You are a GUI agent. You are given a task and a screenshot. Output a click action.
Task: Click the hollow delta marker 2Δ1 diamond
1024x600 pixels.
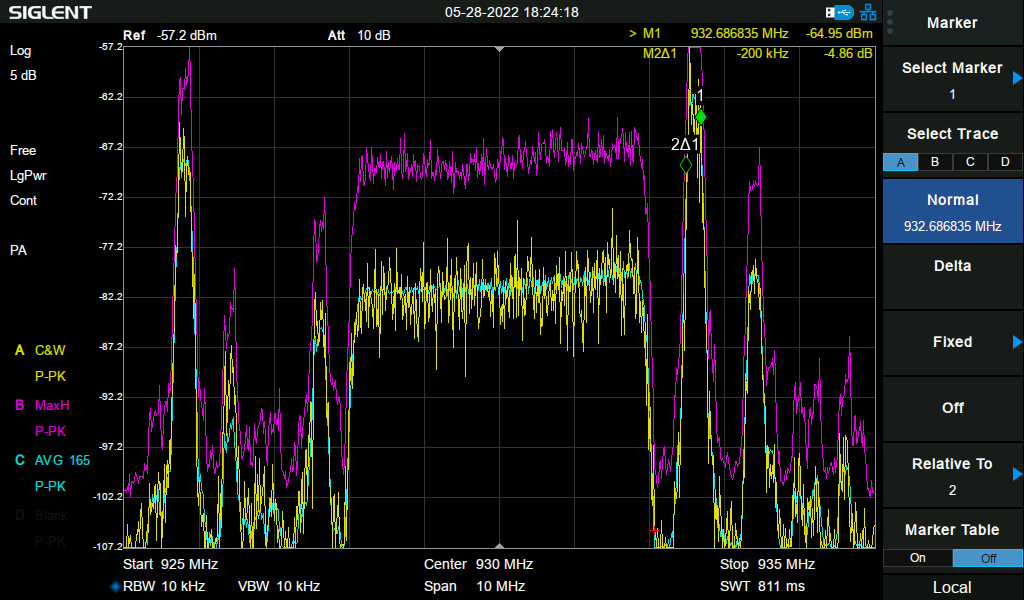tap(686, 164)
